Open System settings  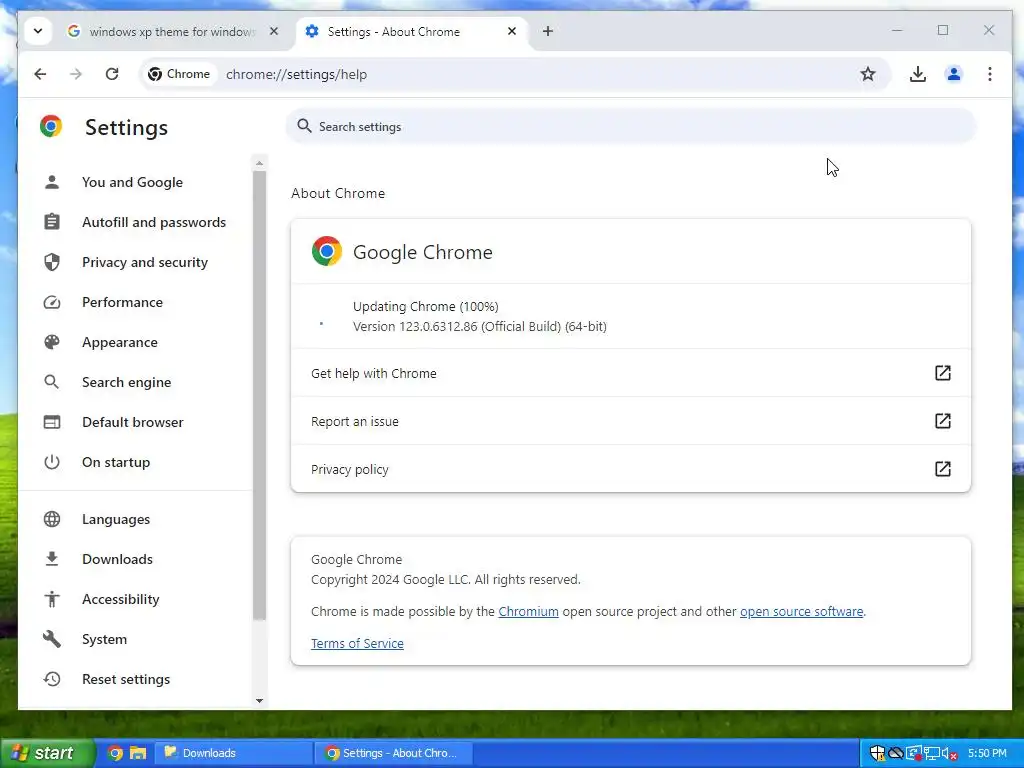(104, 639)
